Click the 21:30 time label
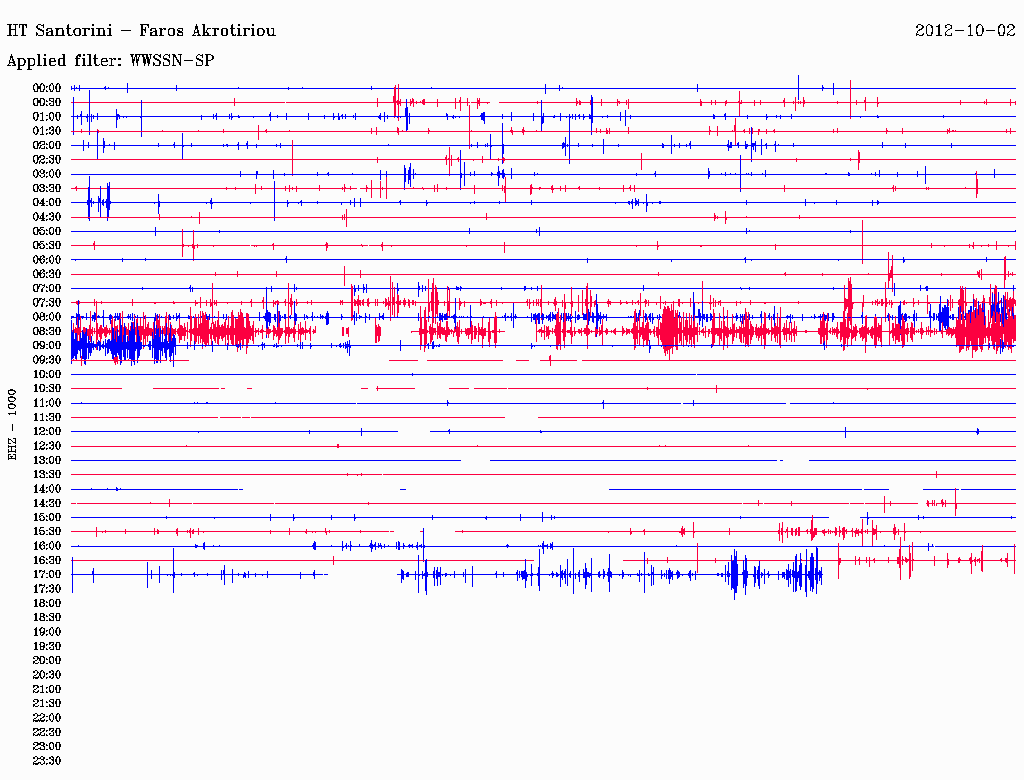1024x780 pixels. click(47, 704)
